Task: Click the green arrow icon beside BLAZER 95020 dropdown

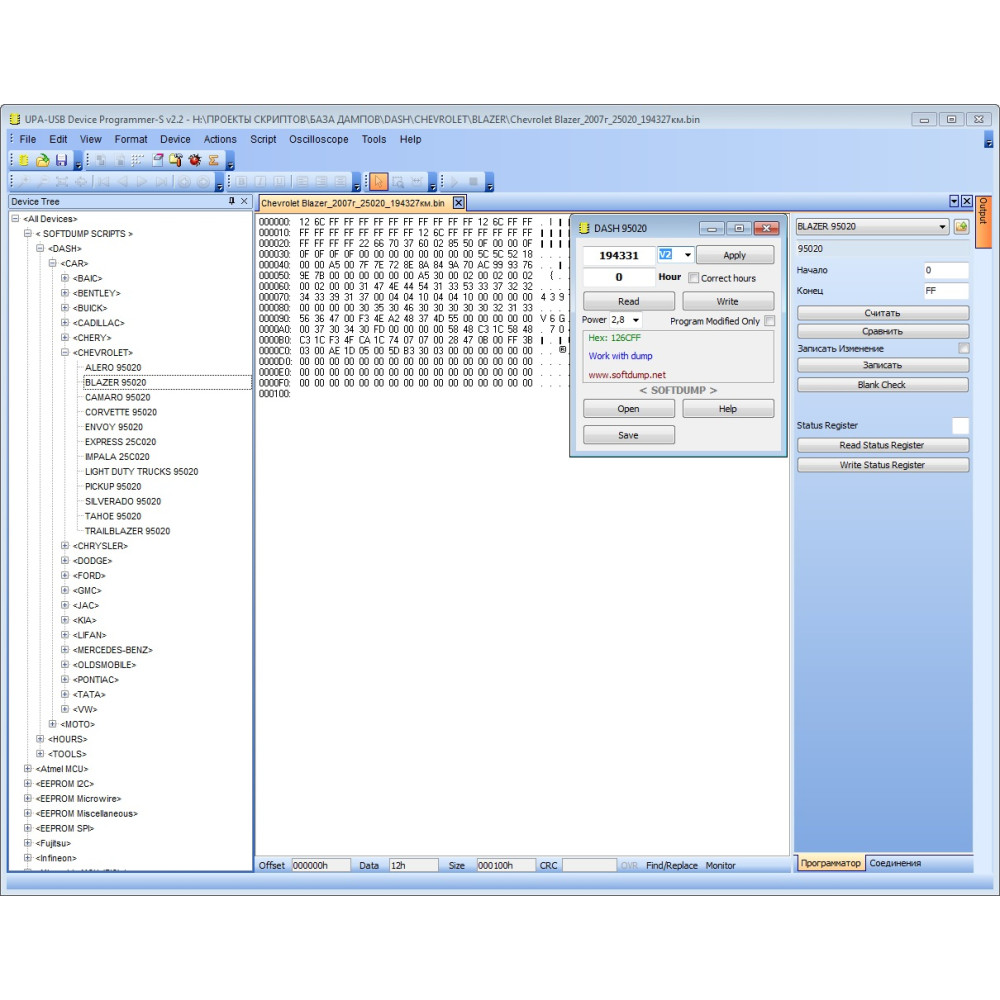Action: click(962, 226)
